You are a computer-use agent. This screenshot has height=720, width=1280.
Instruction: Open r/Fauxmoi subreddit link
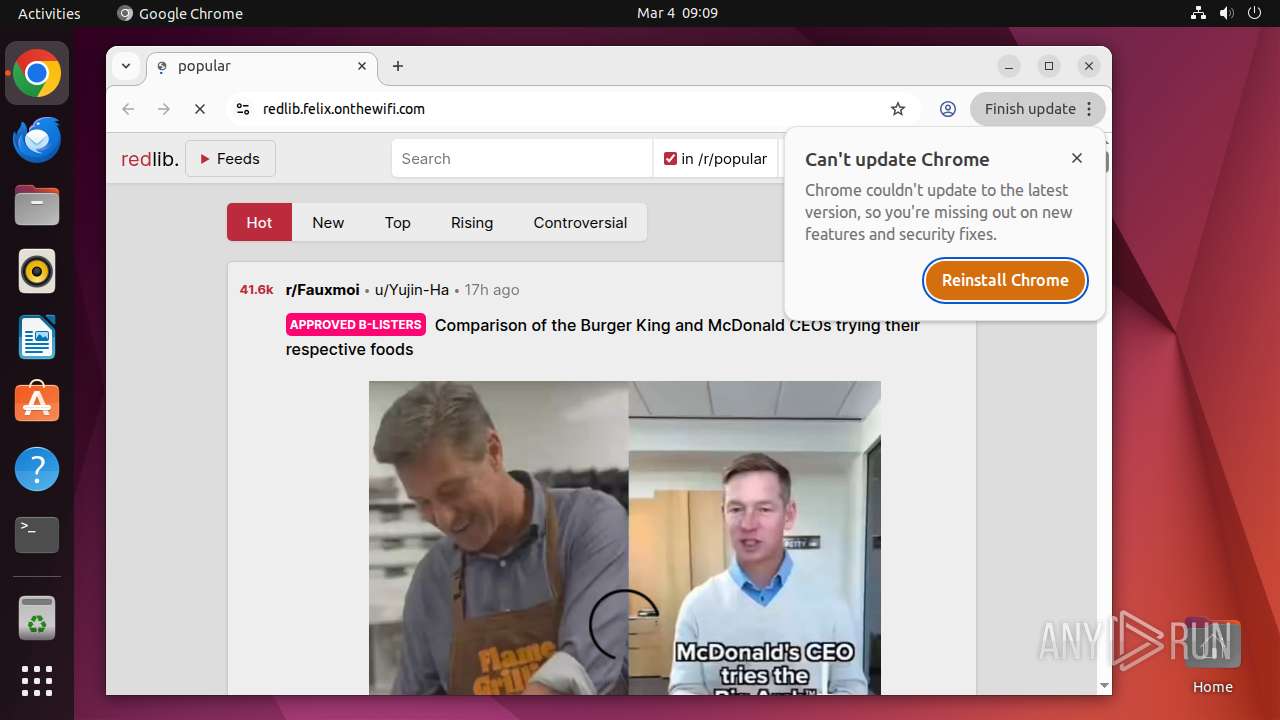[322, 290]
